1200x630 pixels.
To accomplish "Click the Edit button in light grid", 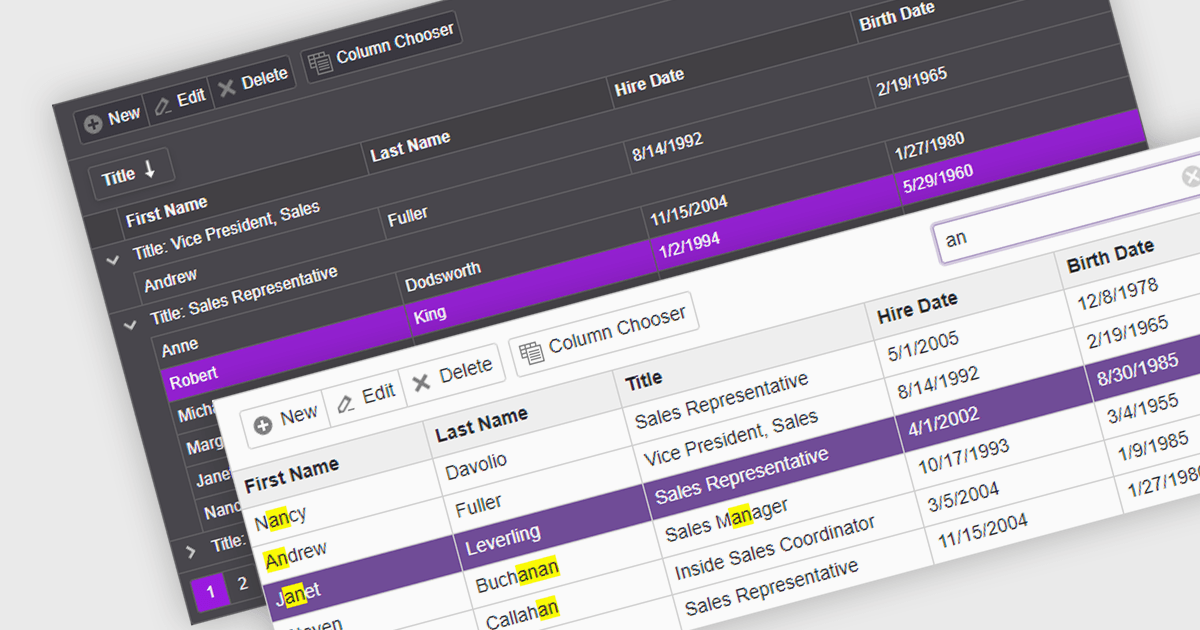I will (x=366, y=397).
